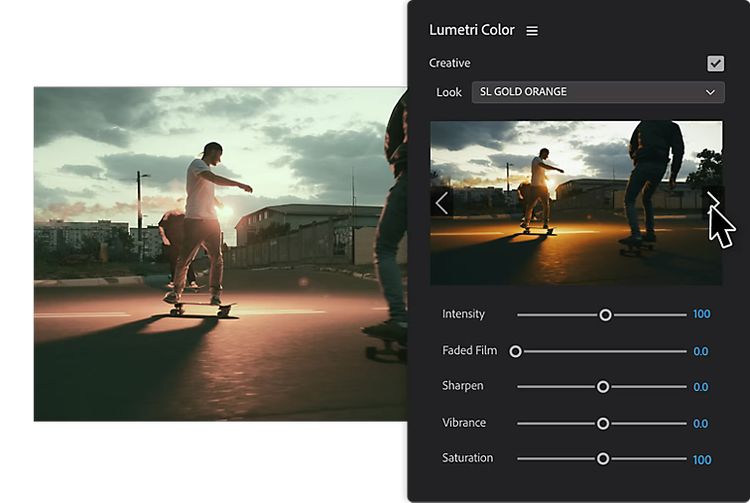Screen dimensions: 750x503
Task: Click the Vibrance slider handle
Action: pos(603,423)
